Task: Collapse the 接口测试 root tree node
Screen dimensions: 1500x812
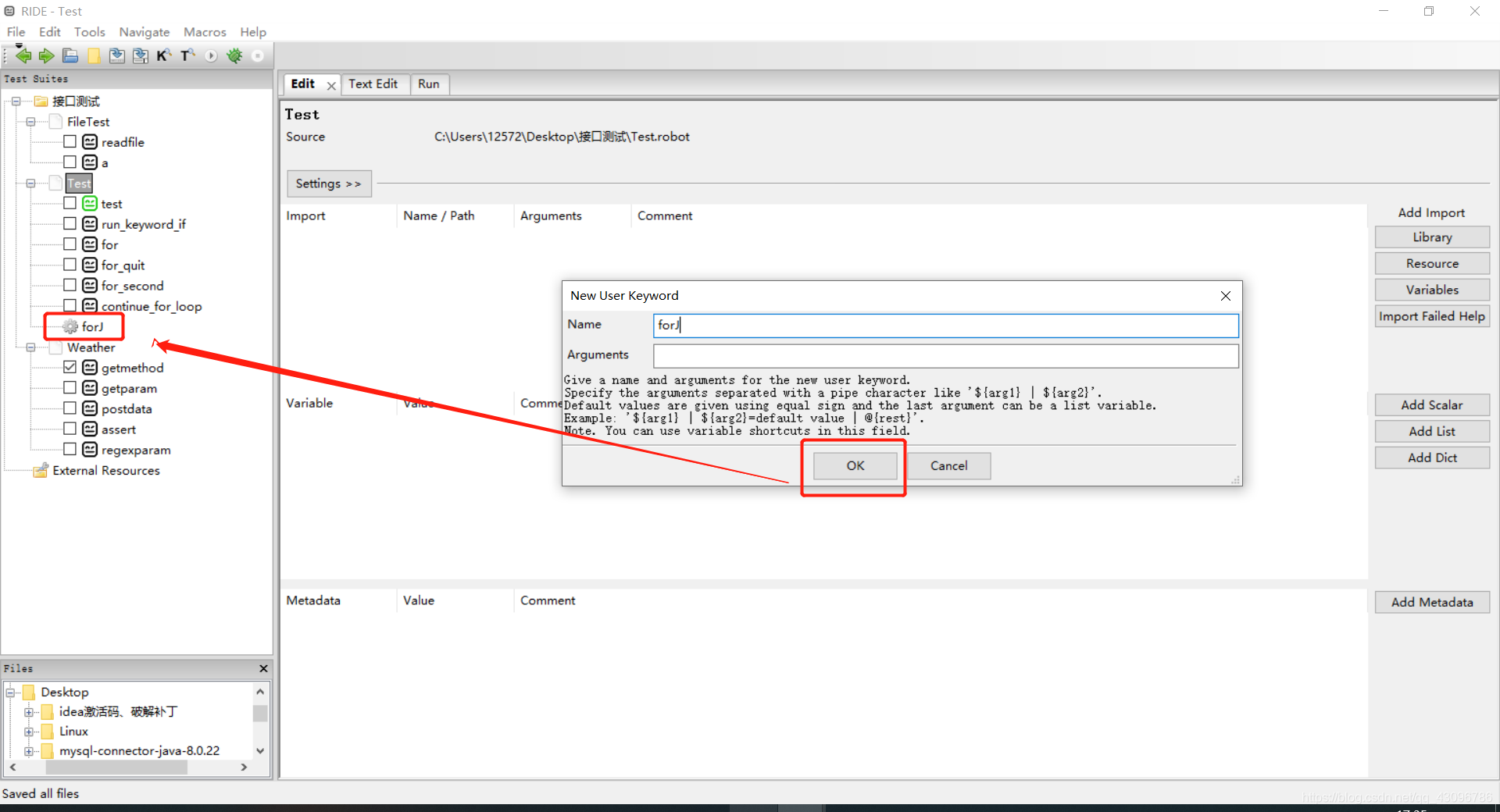Action: (x=16, y=101)
